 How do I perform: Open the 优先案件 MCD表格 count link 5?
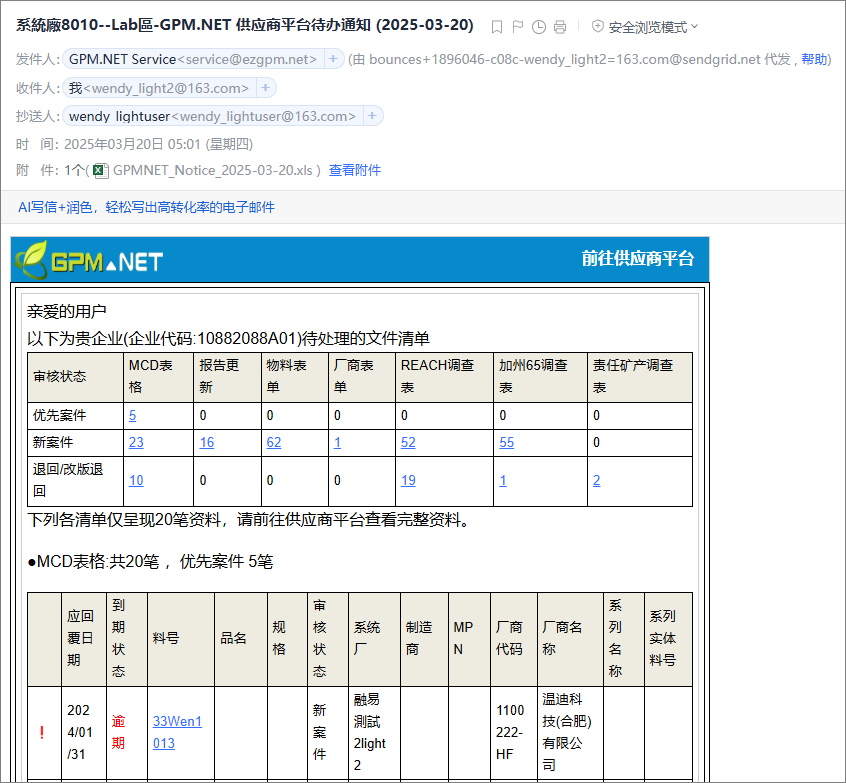[x=132, y=416]
